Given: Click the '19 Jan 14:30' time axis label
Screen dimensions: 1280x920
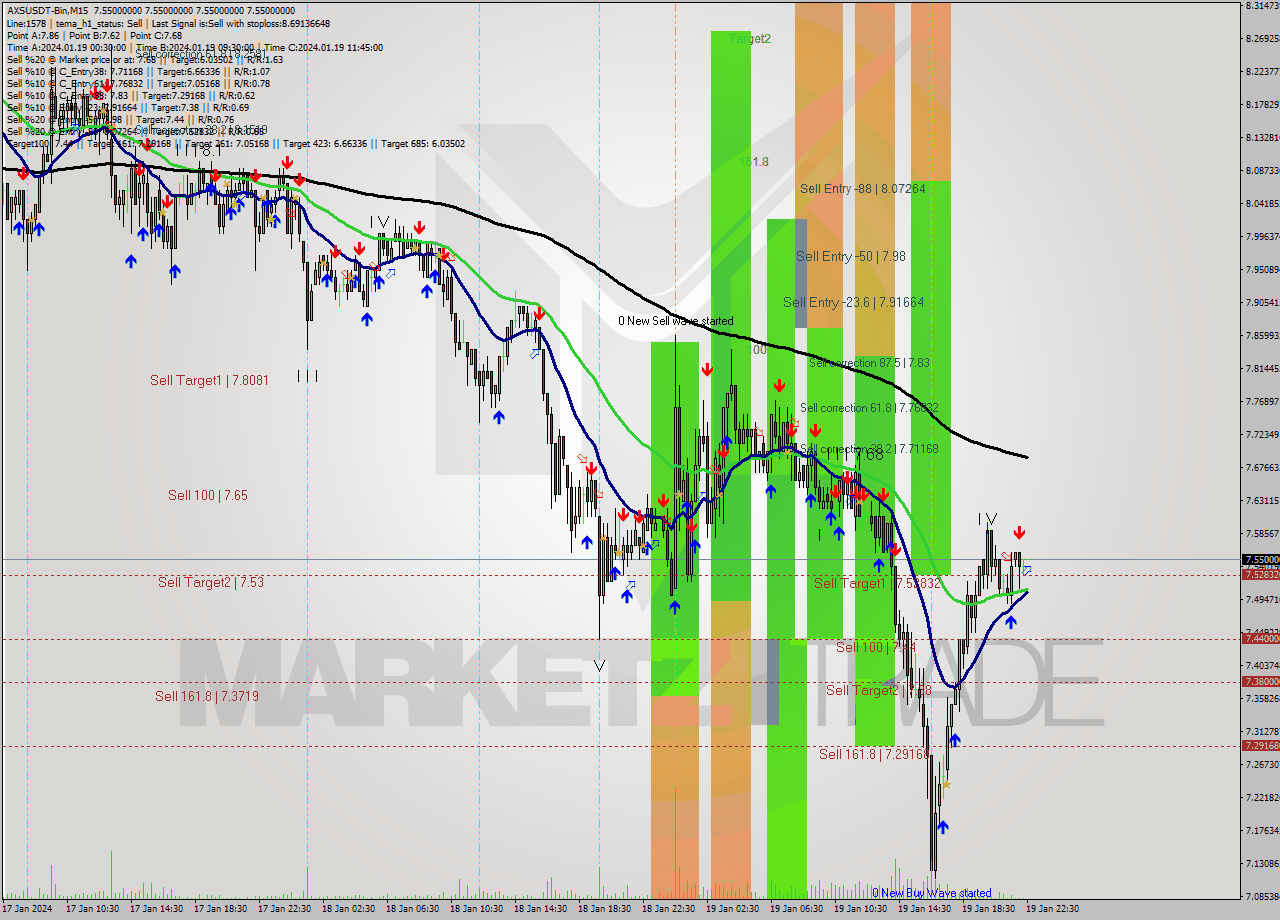Looking at the screenshot, I should tap(924, 909).
